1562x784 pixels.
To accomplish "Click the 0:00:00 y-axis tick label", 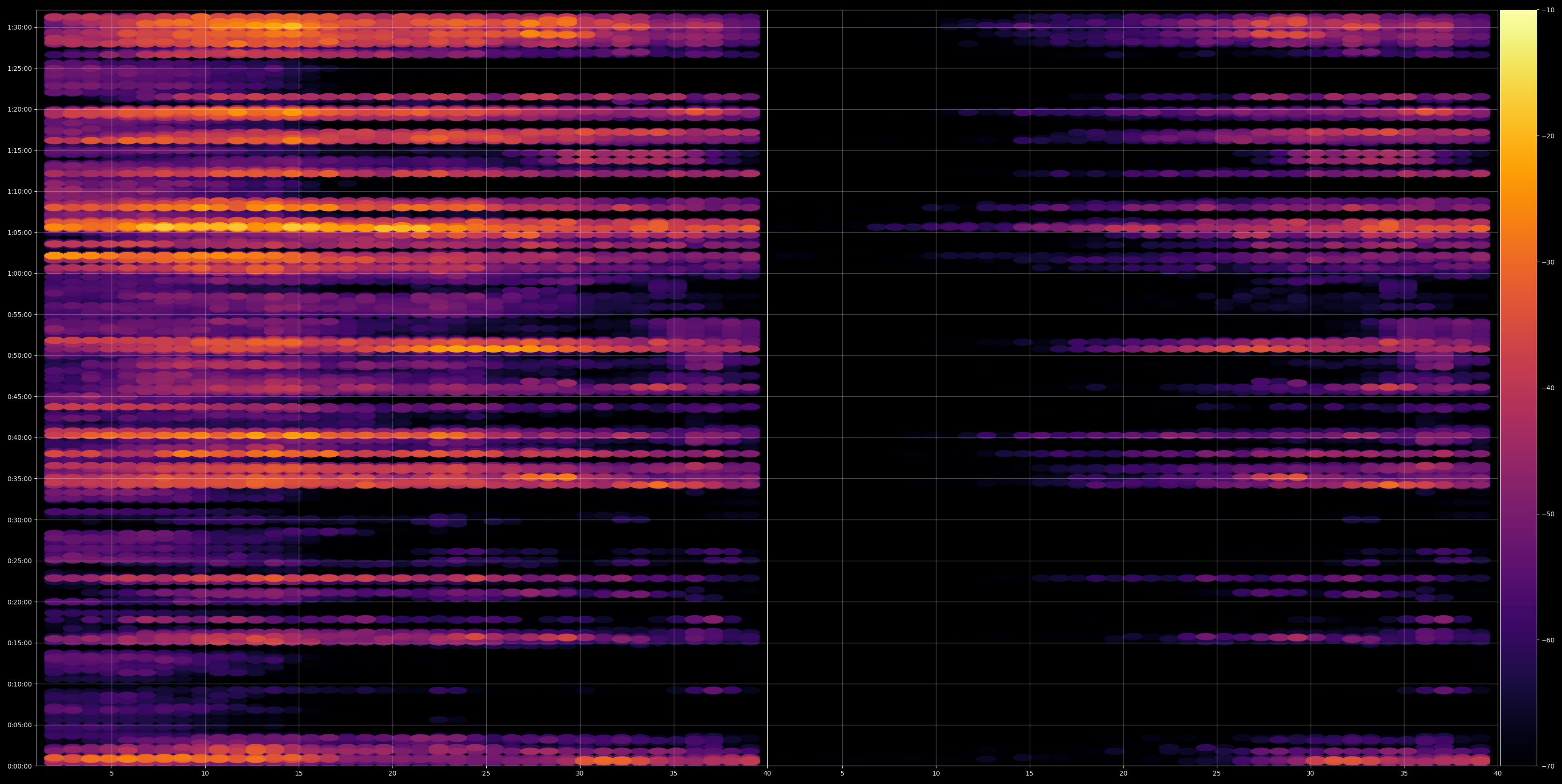I will 19,766.
